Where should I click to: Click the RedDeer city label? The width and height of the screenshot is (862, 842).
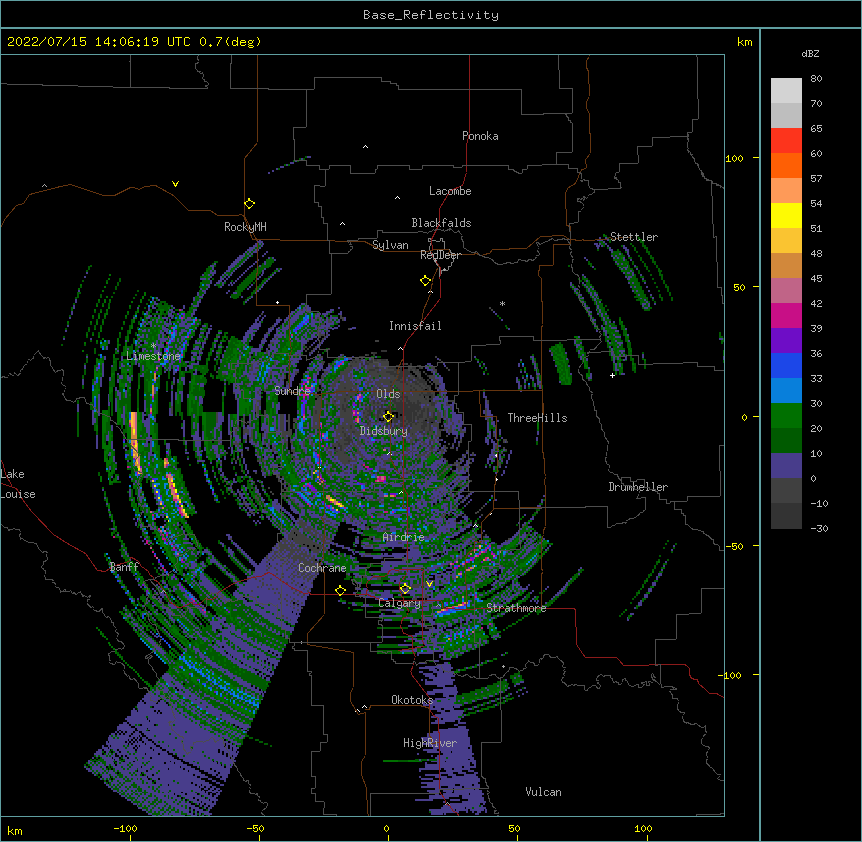pyautogui.click(x=440, y=255)
